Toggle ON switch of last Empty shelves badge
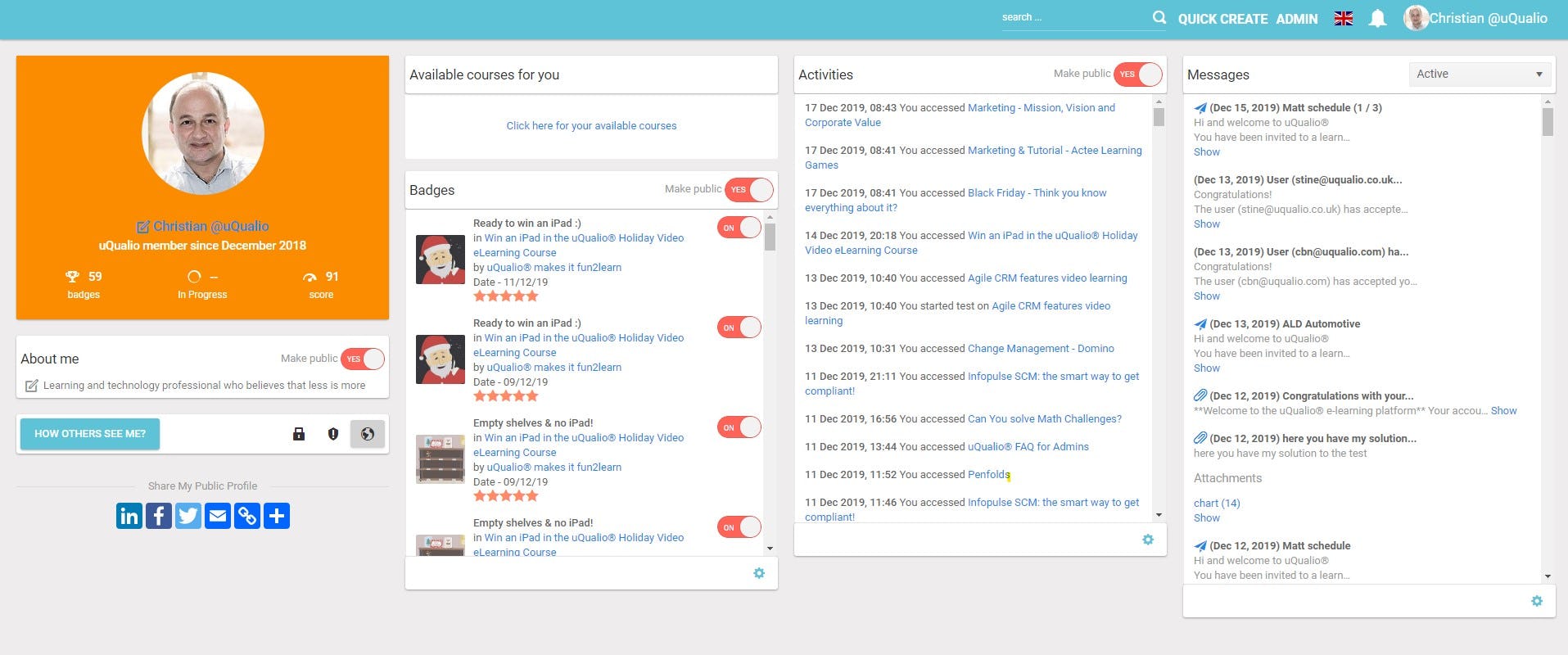Screen dimensions: 1568x655 [x=739, y=527]
